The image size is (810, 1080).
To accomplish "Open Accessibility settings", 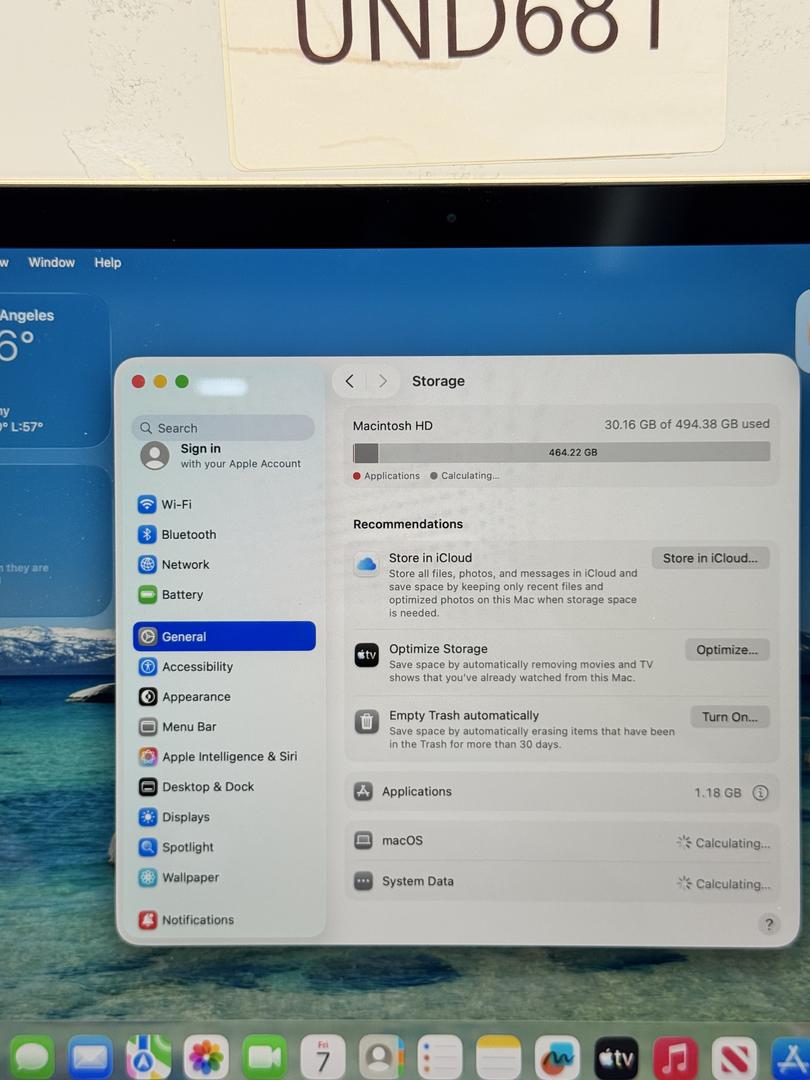I will pos(197,667).
